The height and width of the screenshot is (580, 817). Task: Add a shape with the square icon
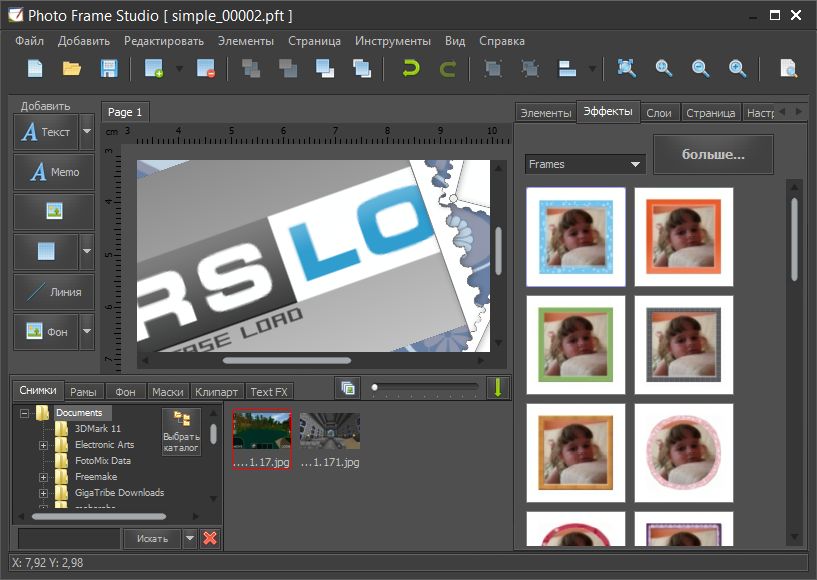point(46,251)
